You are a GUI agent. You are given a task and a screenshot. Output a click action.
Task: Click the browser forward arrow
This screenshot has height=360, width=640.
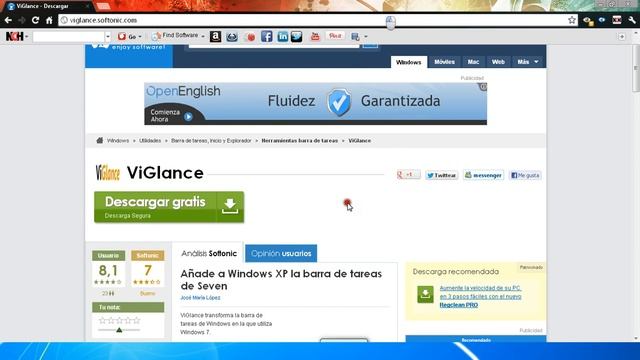pyautogui.click(x=22, y=20)
